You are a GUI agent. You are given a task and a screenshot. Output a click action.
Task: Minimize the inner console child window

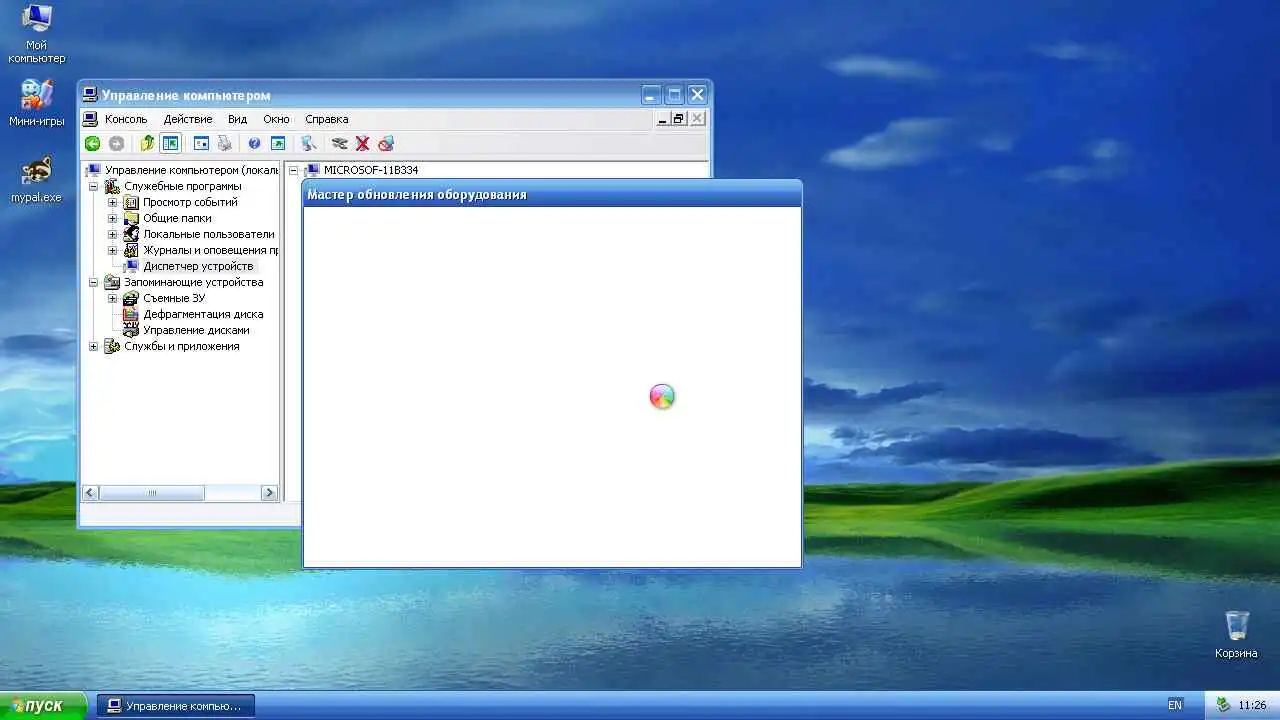pos(662,119)
